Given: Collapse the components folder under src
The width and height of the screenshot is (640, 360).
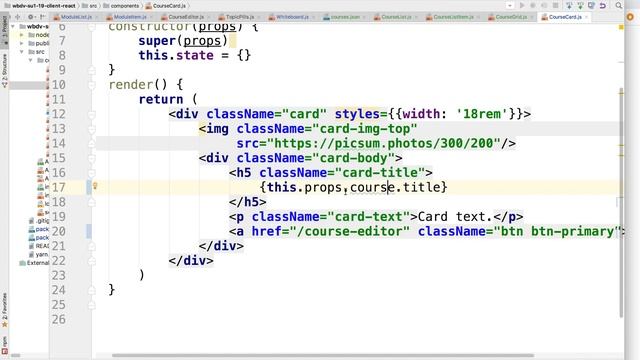Looking at the screenshot, I should (31, 60).
